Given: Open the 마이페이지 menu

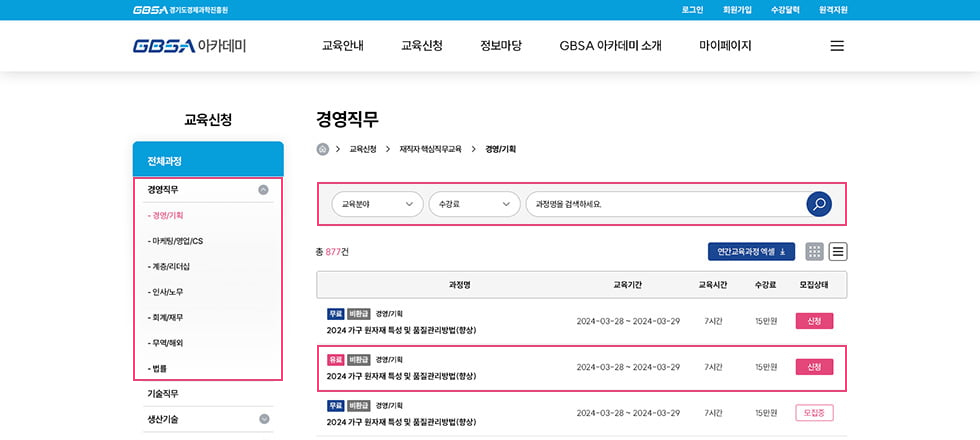Looking at the screenshot, I should (725, 46).
